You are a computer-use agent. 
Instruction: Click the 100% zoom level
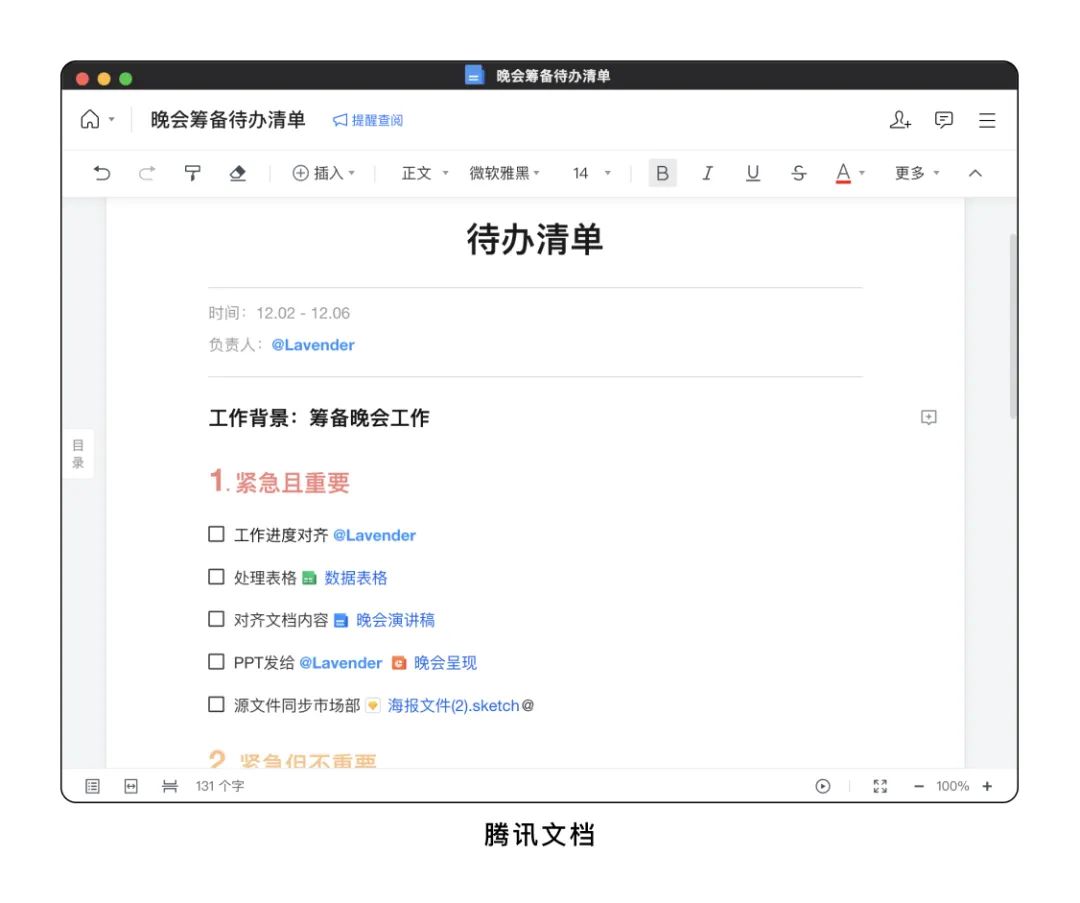coord(953,786)
